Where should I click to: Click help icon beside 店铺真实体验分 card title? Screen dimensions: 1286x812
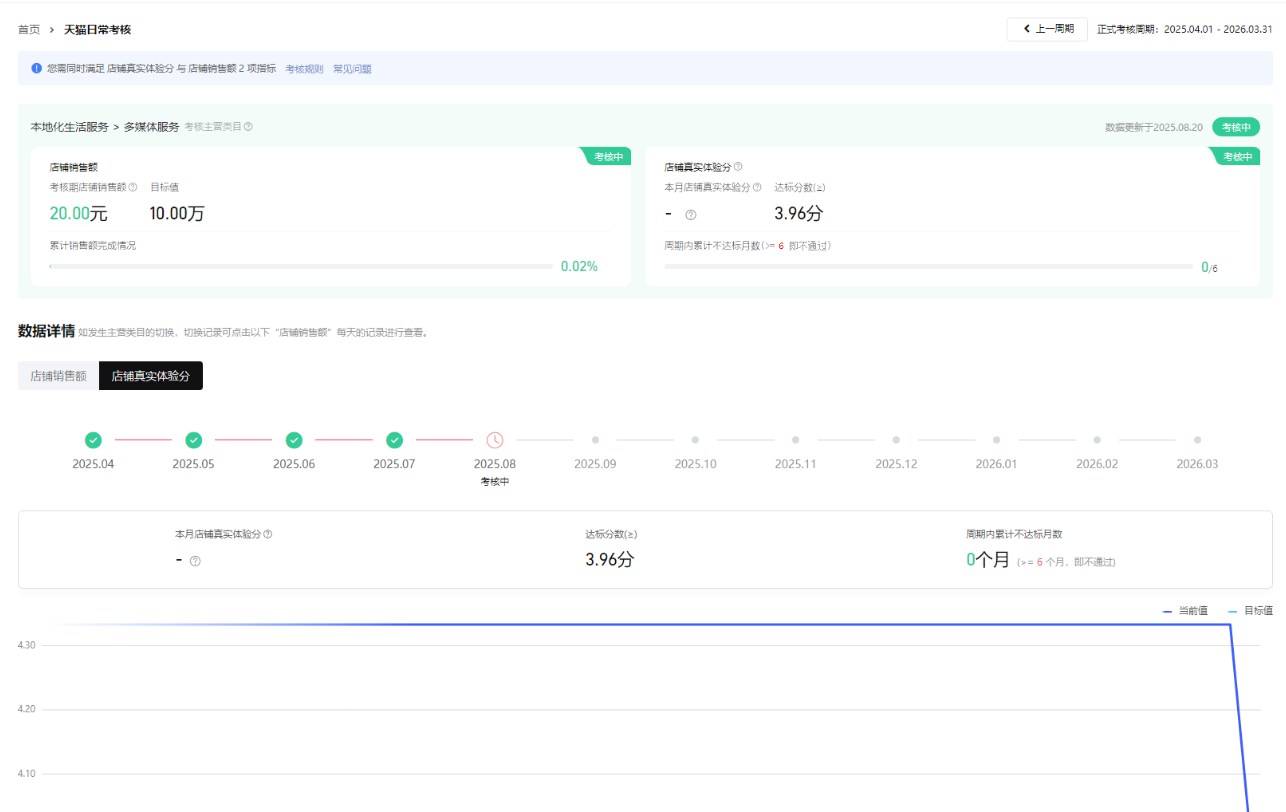click(x=738, y=167)
